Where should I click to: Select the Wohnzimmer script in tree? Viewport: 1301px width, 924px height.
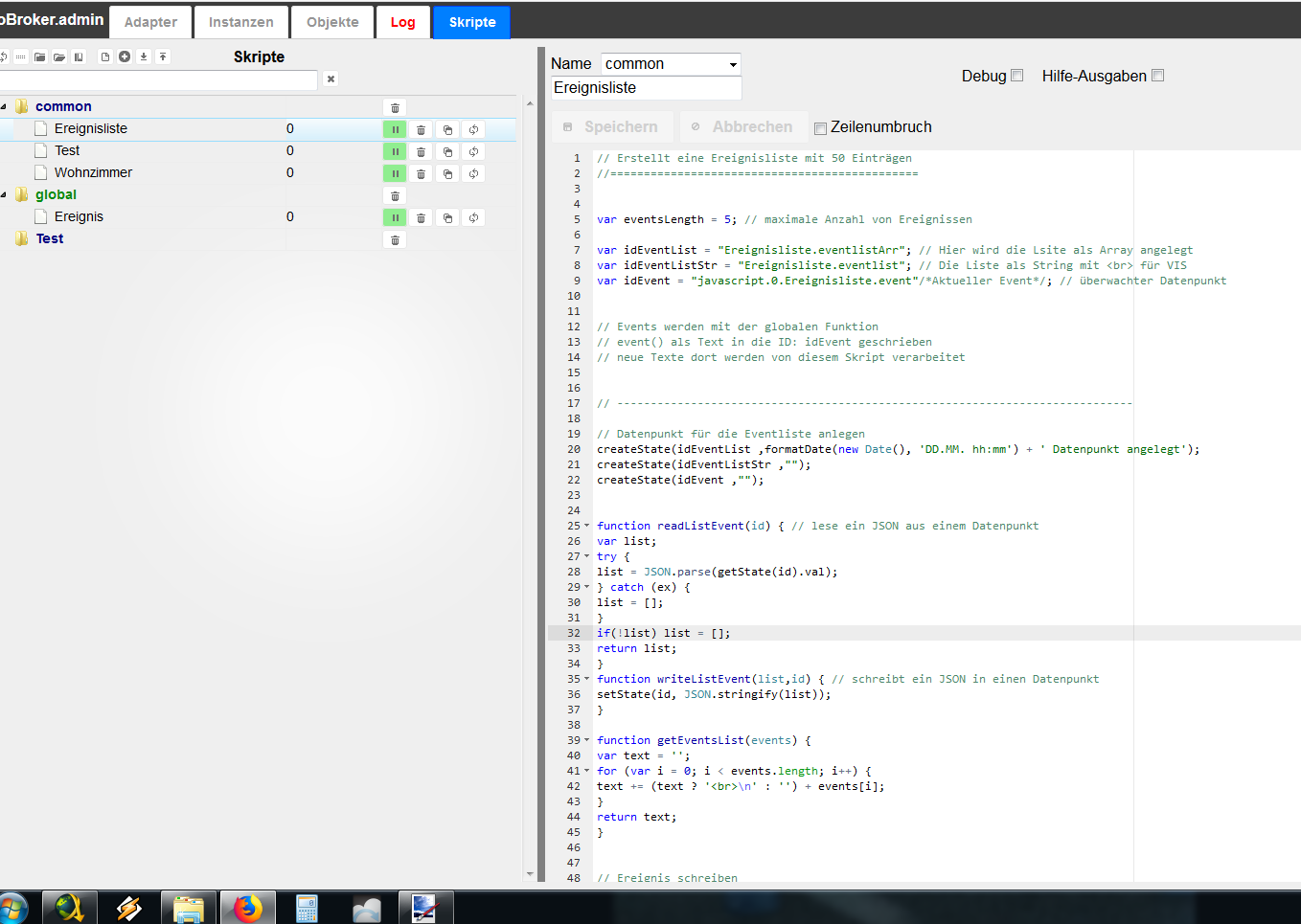pos(93,172)
